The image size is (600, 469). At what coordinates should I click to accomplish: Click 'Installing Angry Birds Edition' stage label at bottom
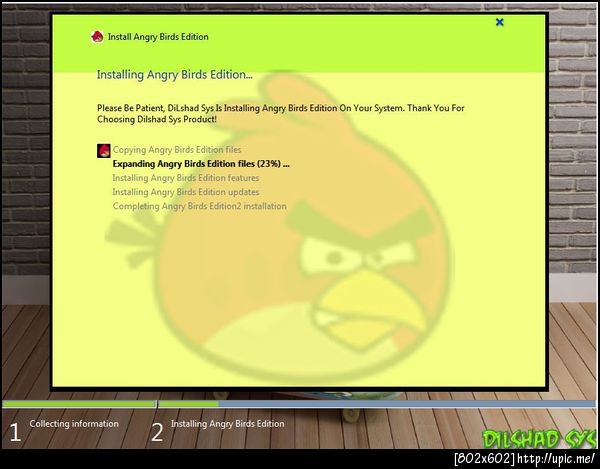pyautogui.click(x=228, y=424)
